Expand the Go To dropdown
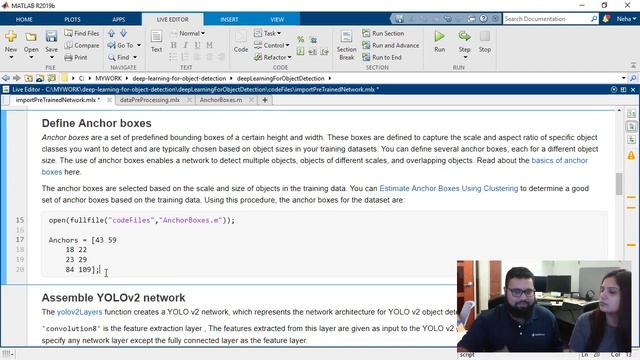Screen dimensions: 640x360 [x=139, y=45]
